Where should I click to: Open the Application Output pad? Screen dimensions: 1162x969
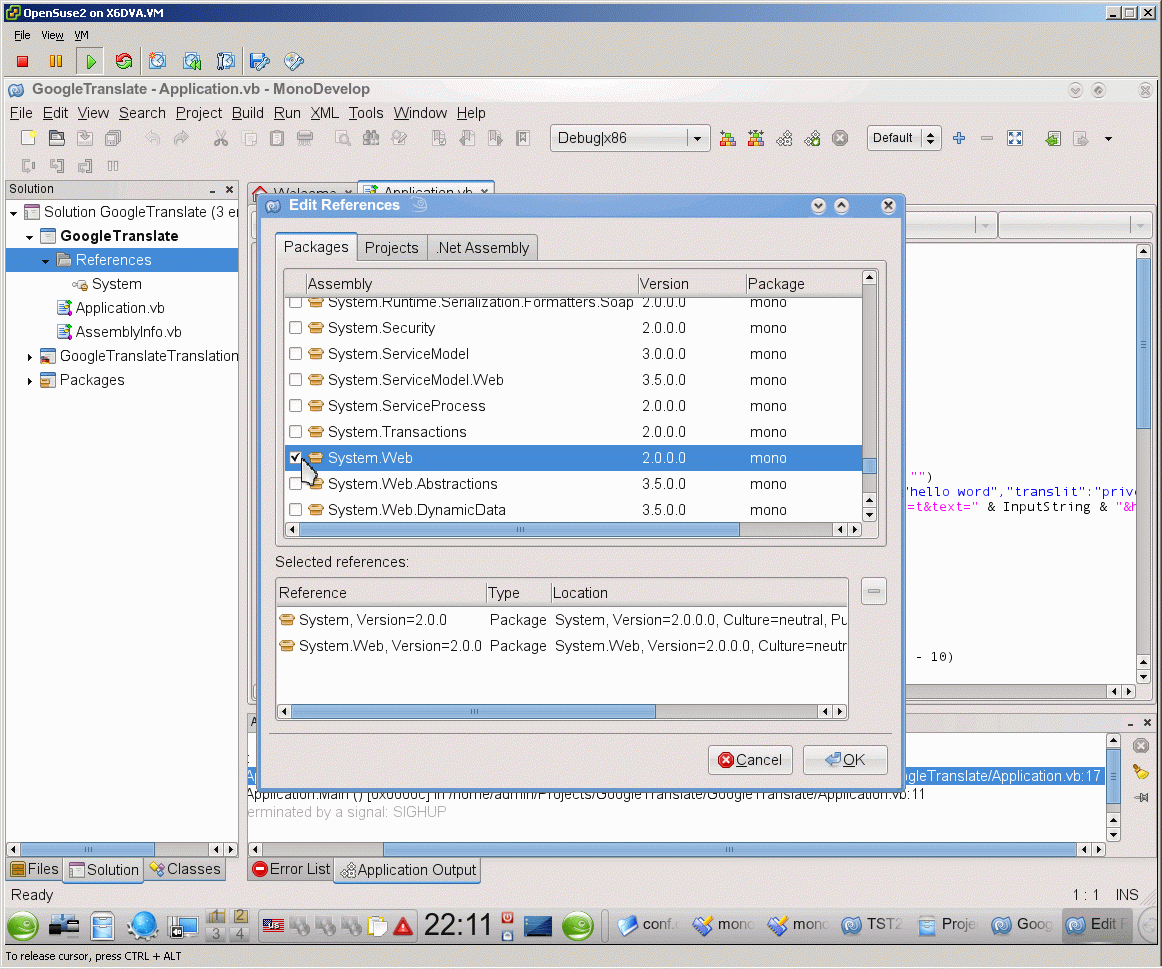pyautogui.click(x=408, y=870)
